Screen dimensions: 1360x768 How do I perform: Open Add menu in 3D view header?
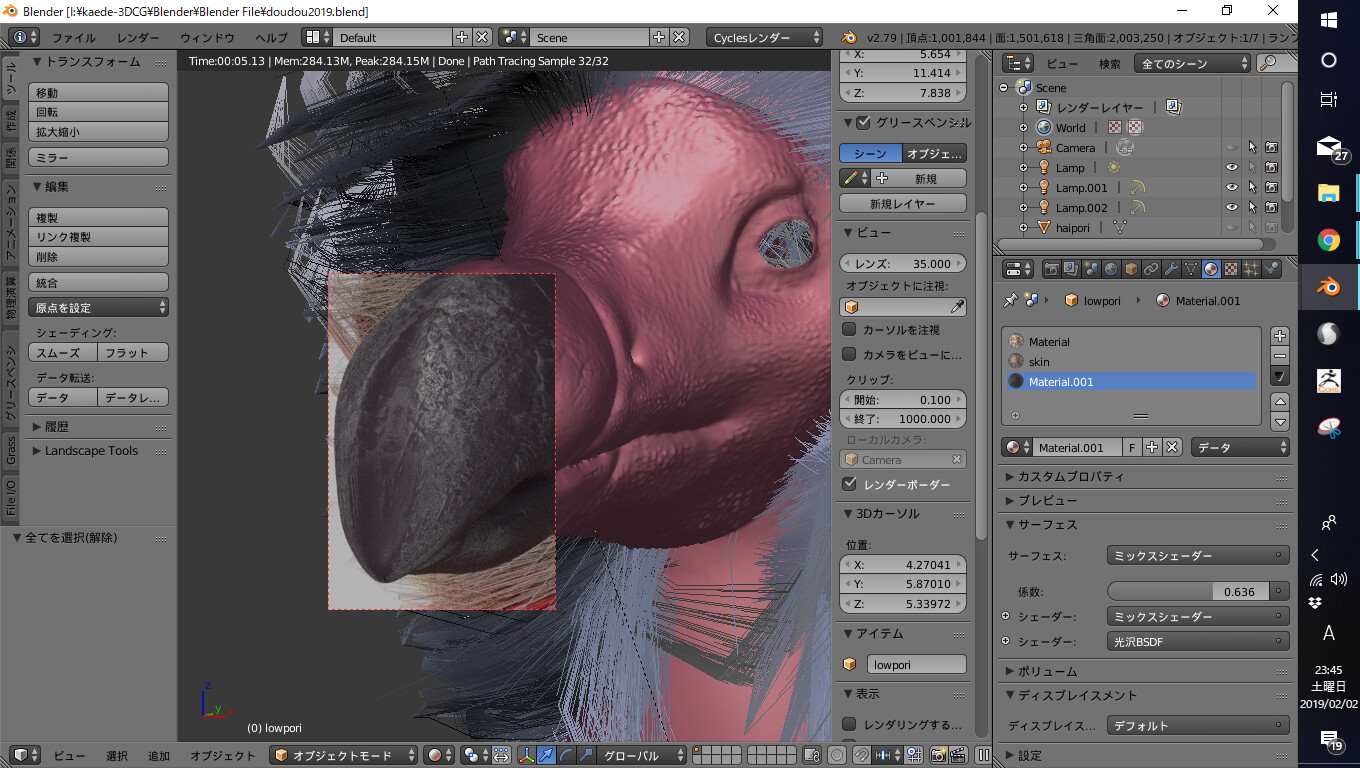click(x=159, y=756)
